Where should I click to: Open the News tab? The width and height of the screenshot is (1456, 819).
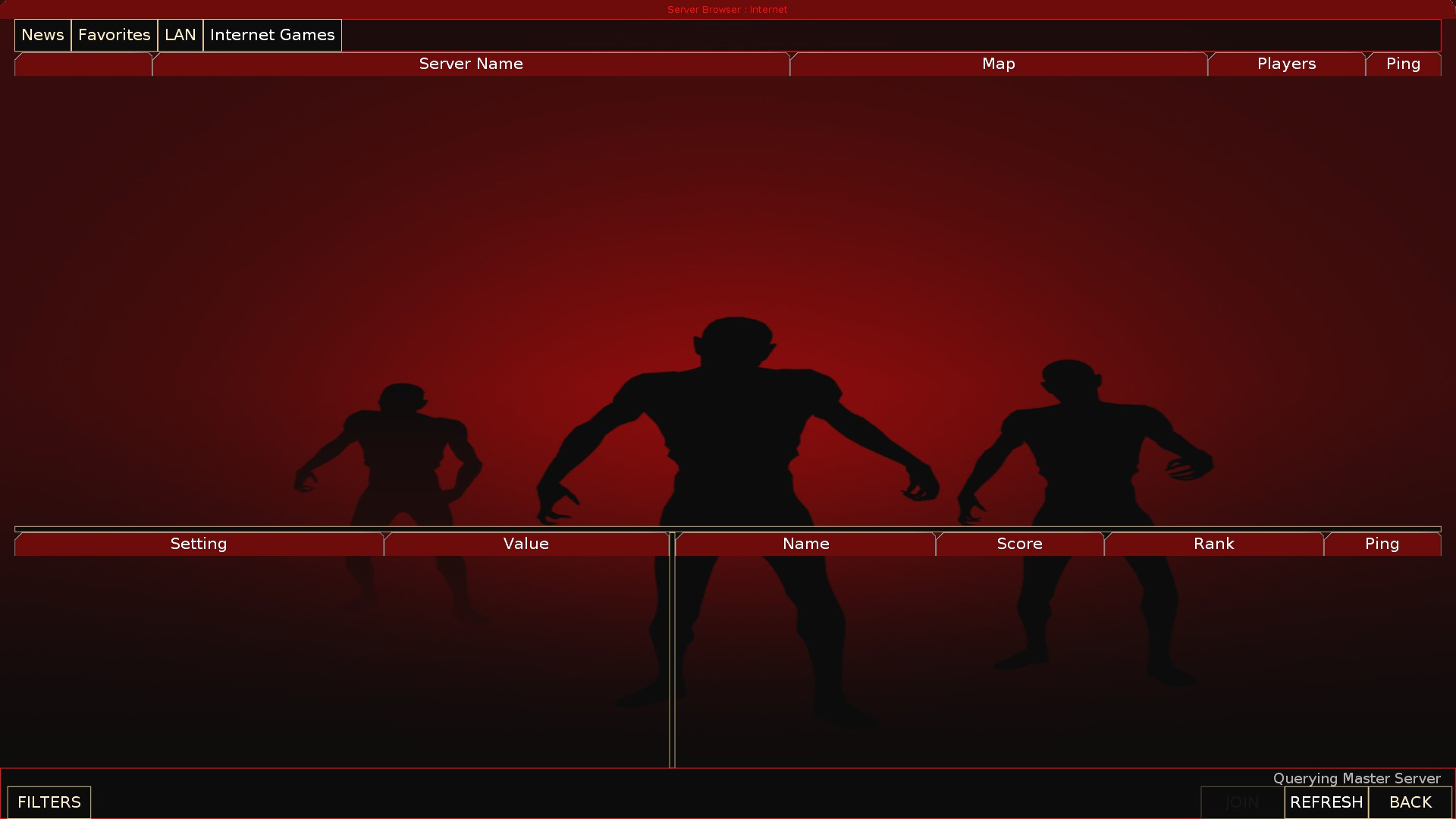(x=42, y=35)
